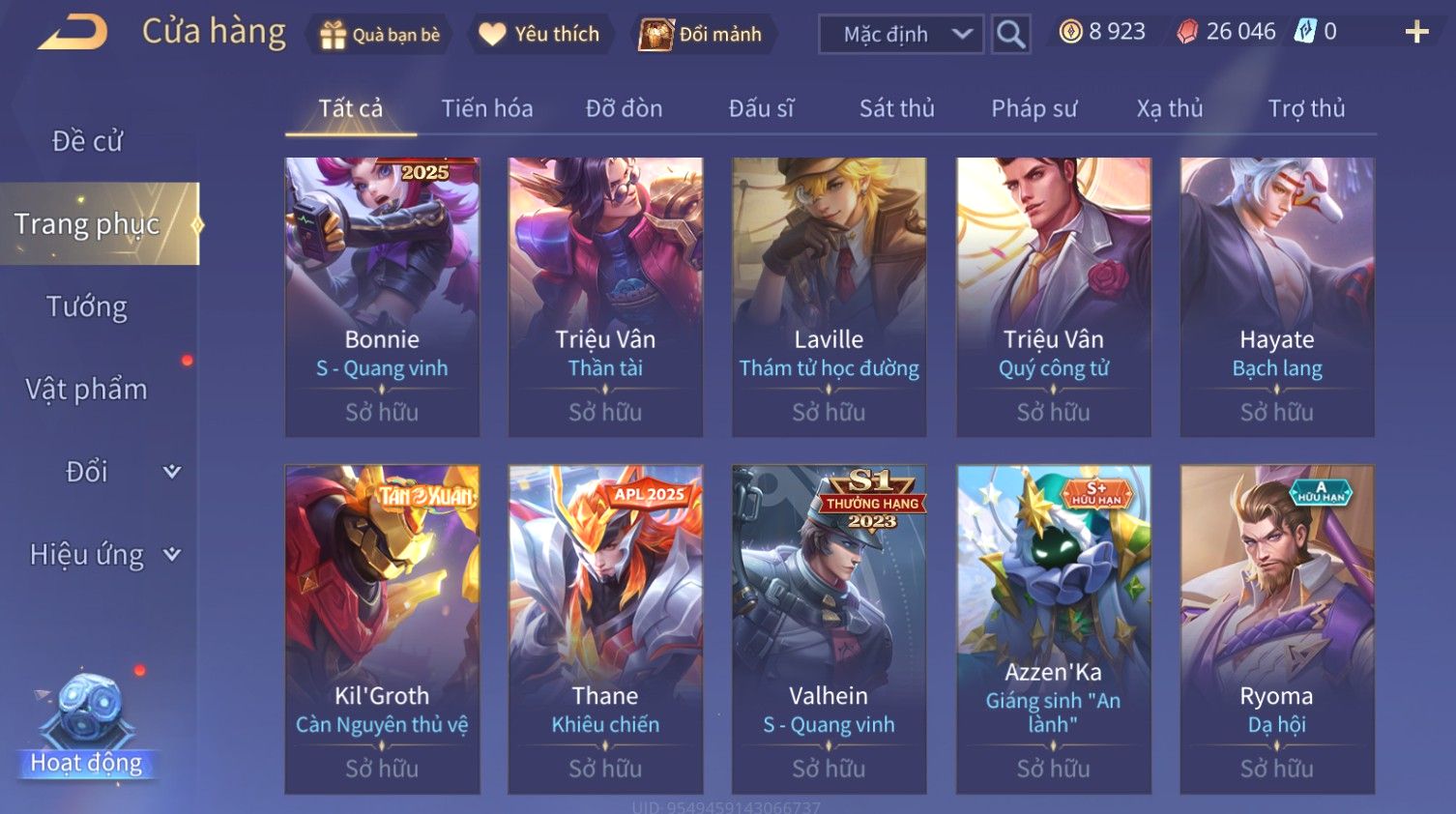Open the search magnifier icon

tap(1011, 35)
